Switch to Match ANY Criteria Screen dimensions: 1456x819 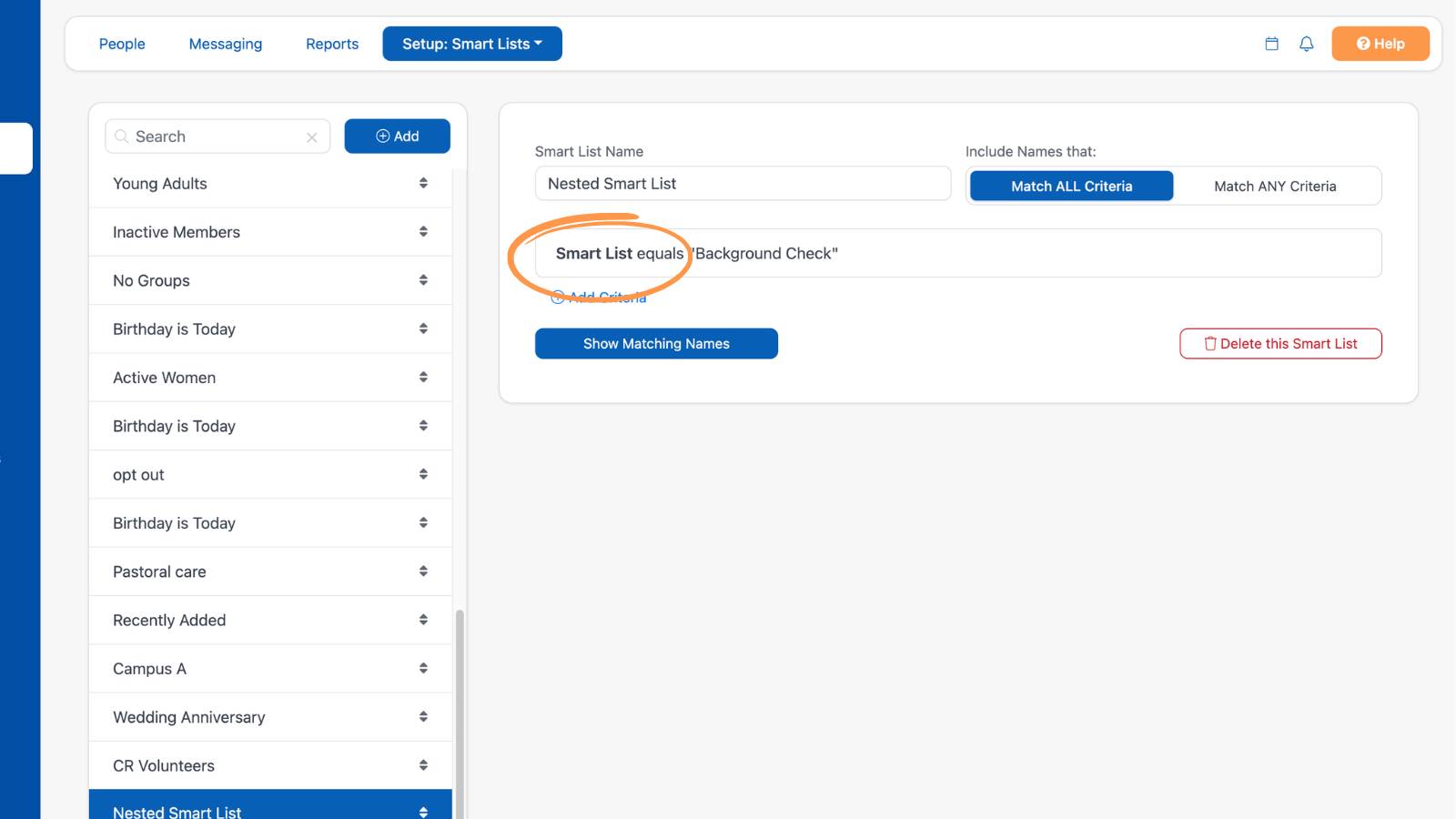[1275, 186]
